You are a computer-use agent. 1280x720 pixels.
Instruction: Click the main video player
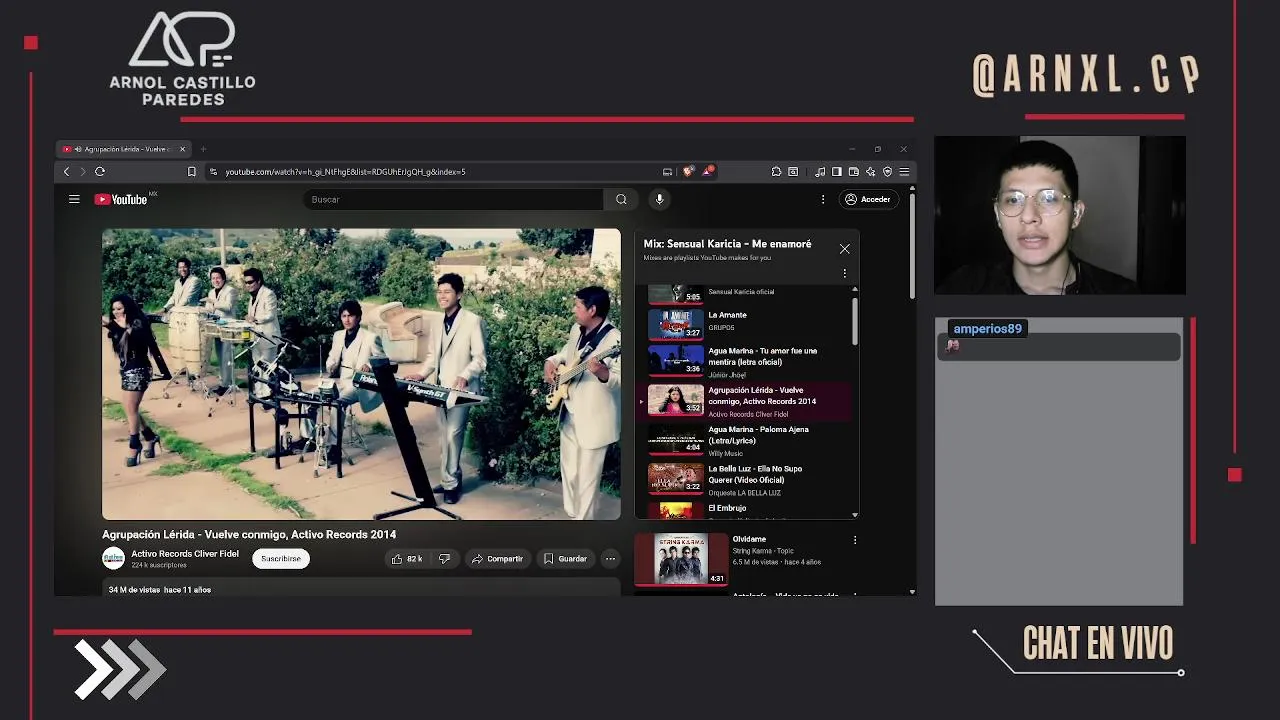361,374
